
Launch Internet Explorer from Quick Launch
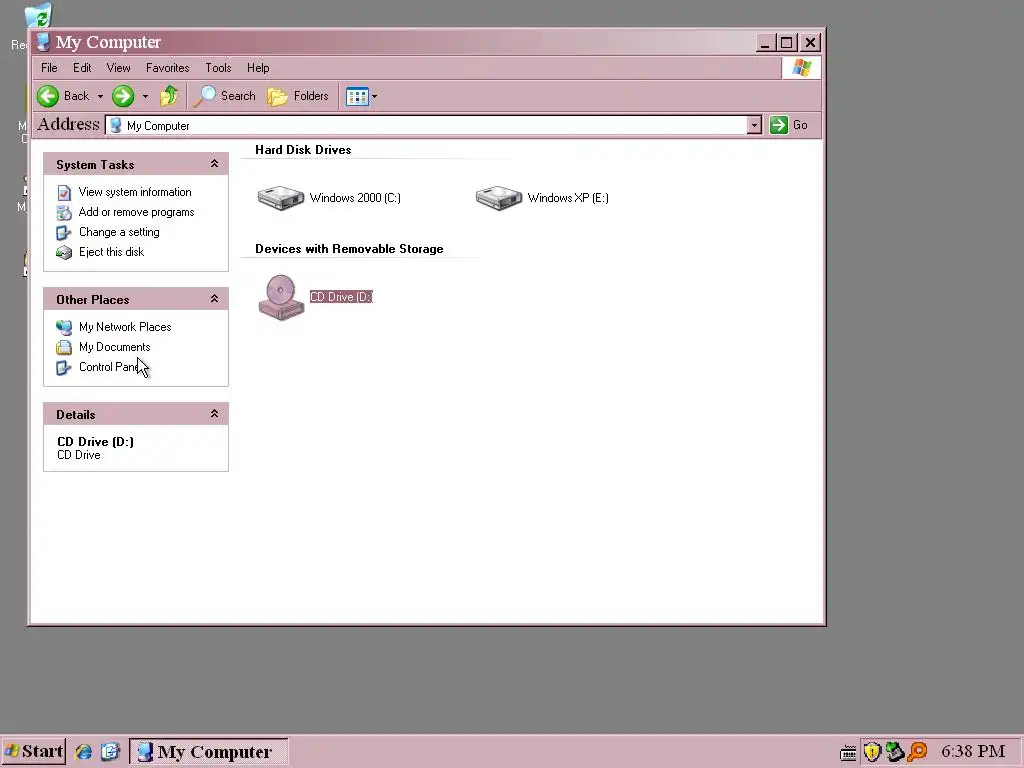[83, 752]
